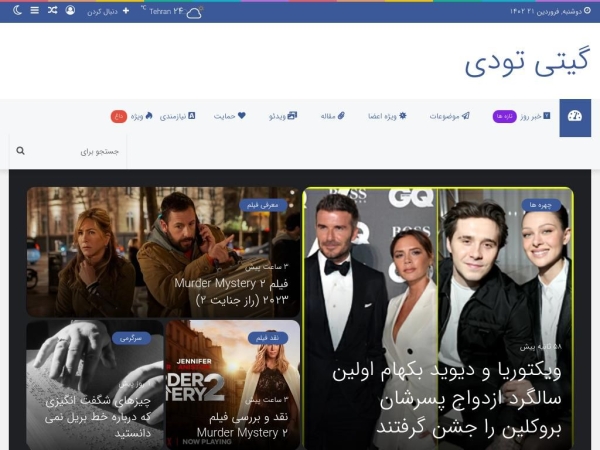Screen dimensions: 600x450
Task: Open the خبر روز menu item
Action: coord(531,116)
